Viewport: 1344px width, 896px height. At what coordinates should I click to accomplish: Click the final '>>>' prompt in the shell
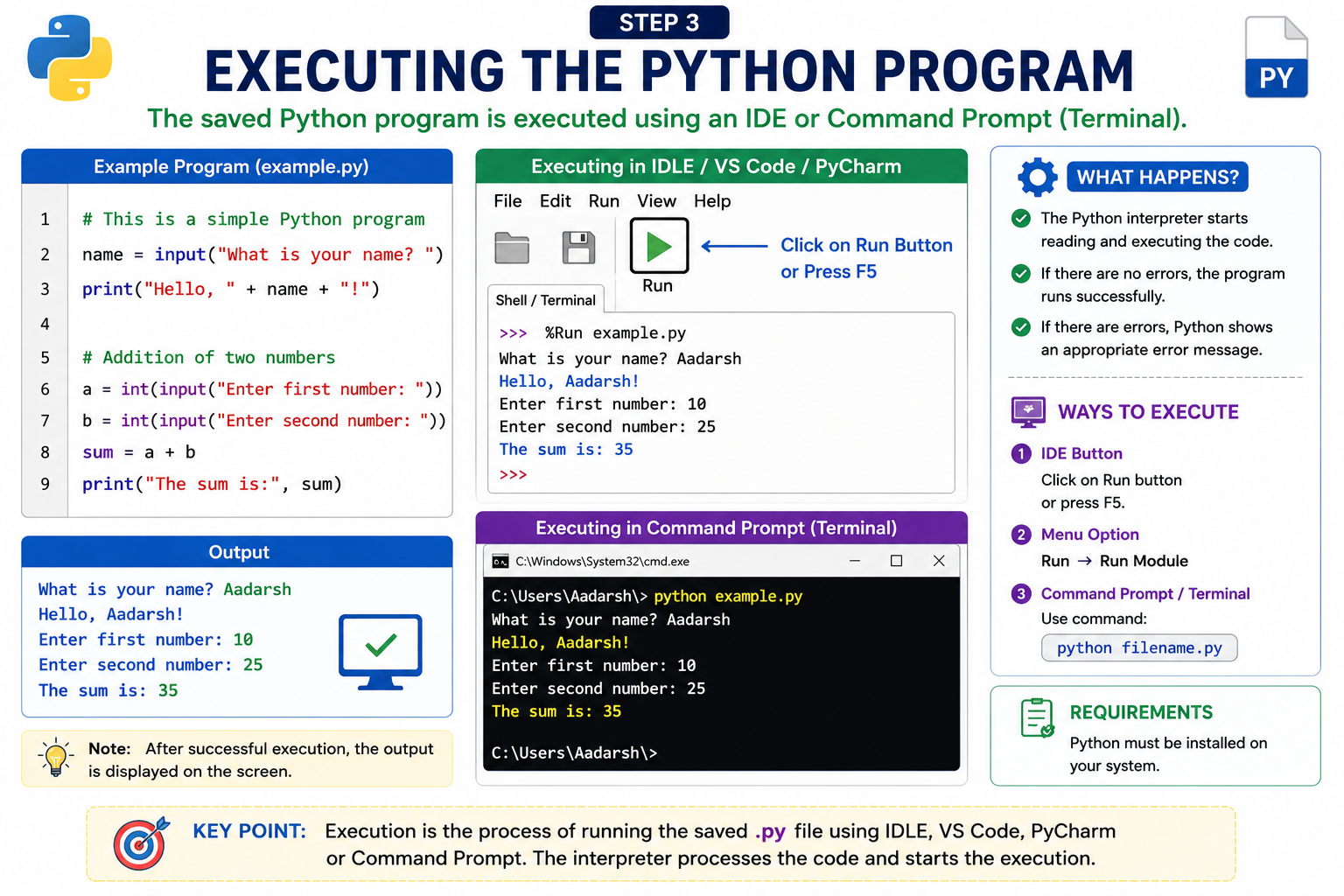tap(513, 475)
